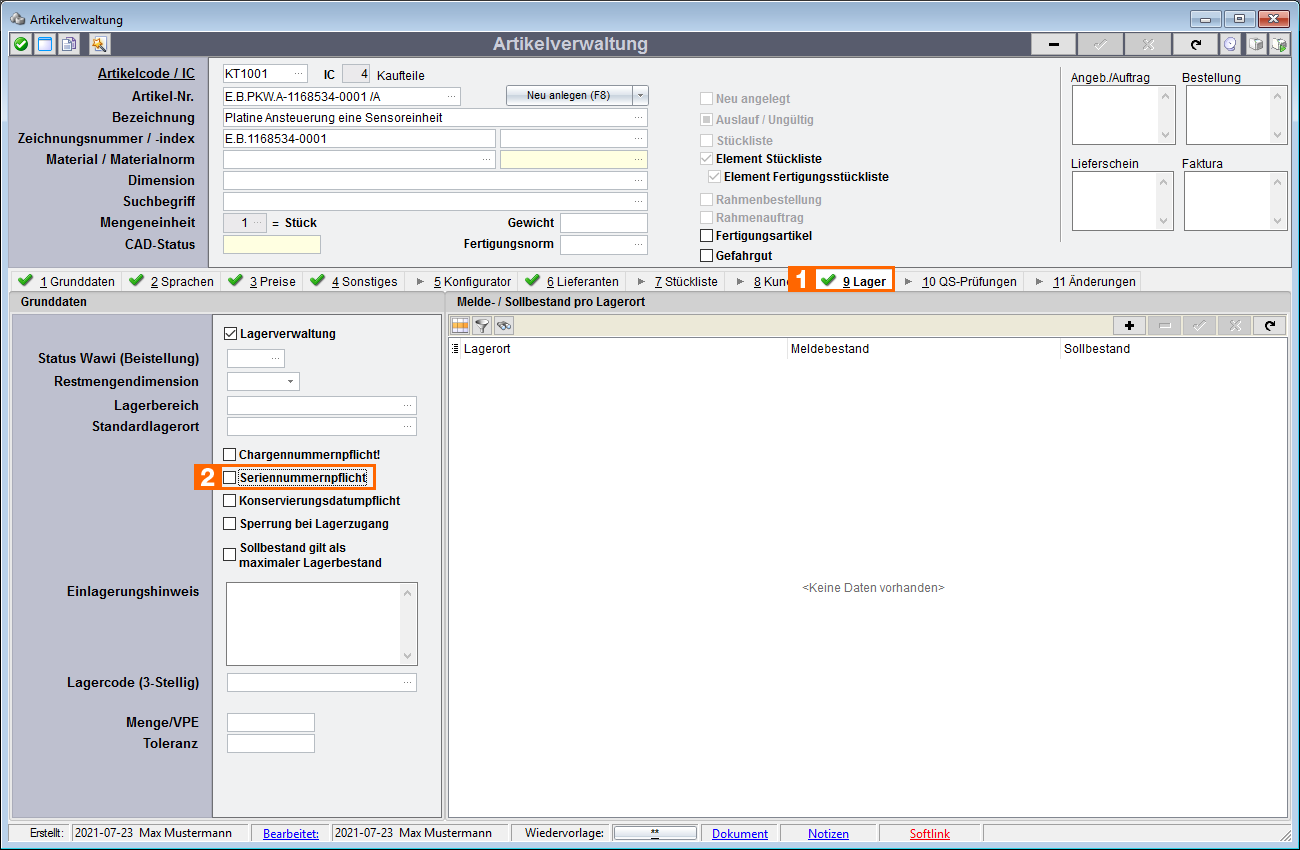This screenshot has width=1300, height=850.
Task: Click Neu anlegen (F8) button
Action: point(569,95)
